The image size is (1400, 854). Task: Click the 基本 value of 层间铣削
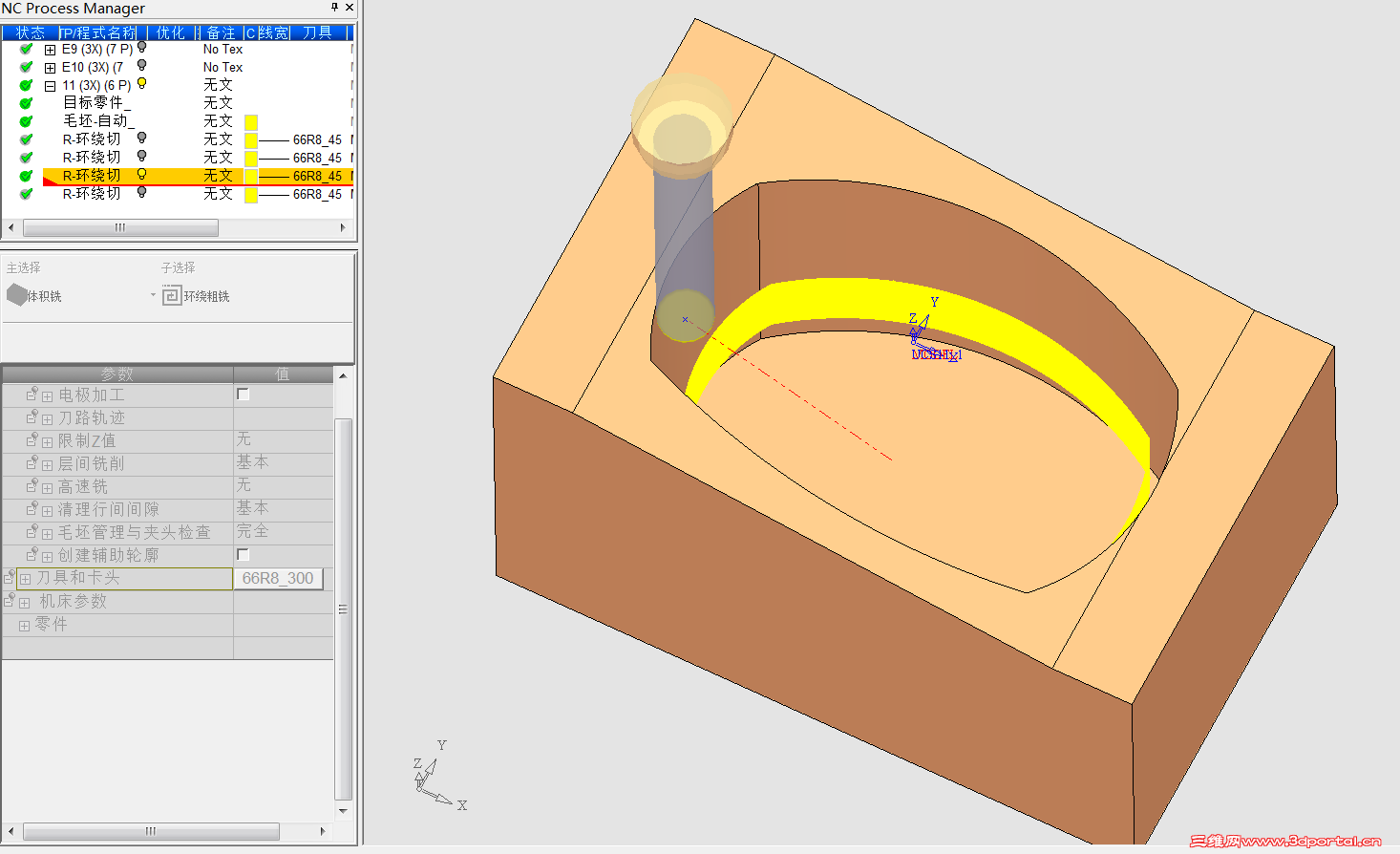[252, 462]
